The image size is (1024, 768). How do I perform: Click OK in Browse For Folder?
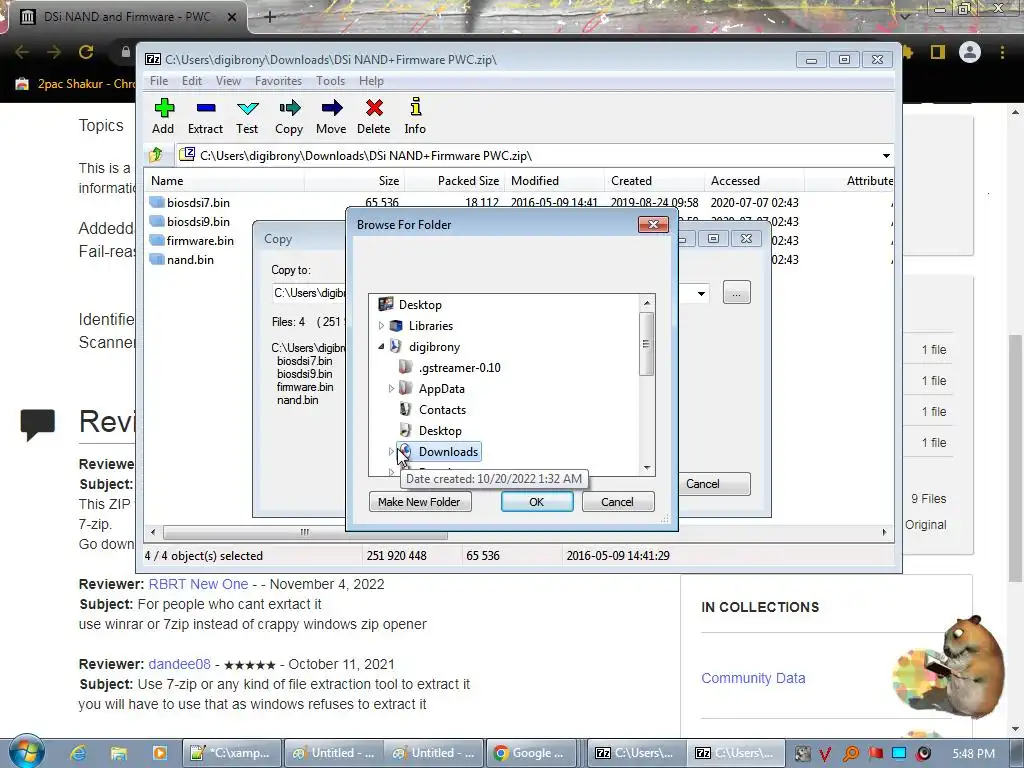point(537,502)
